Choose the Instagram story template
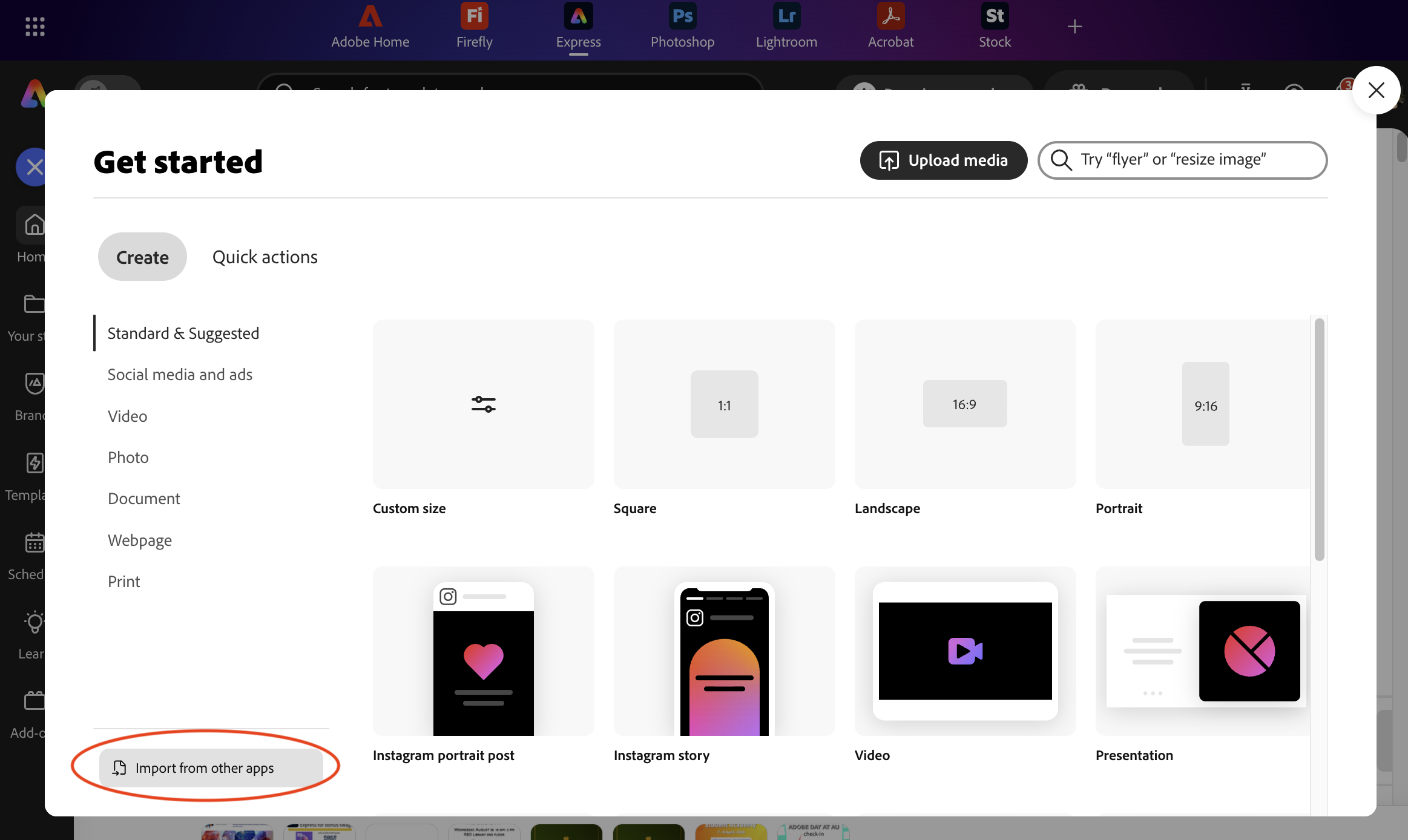 [x=723, y=652]
